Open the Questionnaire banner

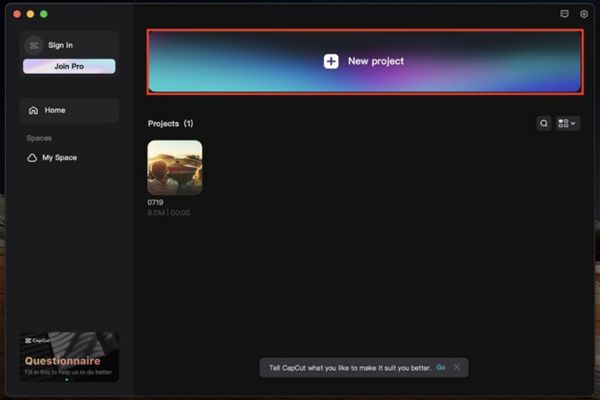click(x=68, y=358)
